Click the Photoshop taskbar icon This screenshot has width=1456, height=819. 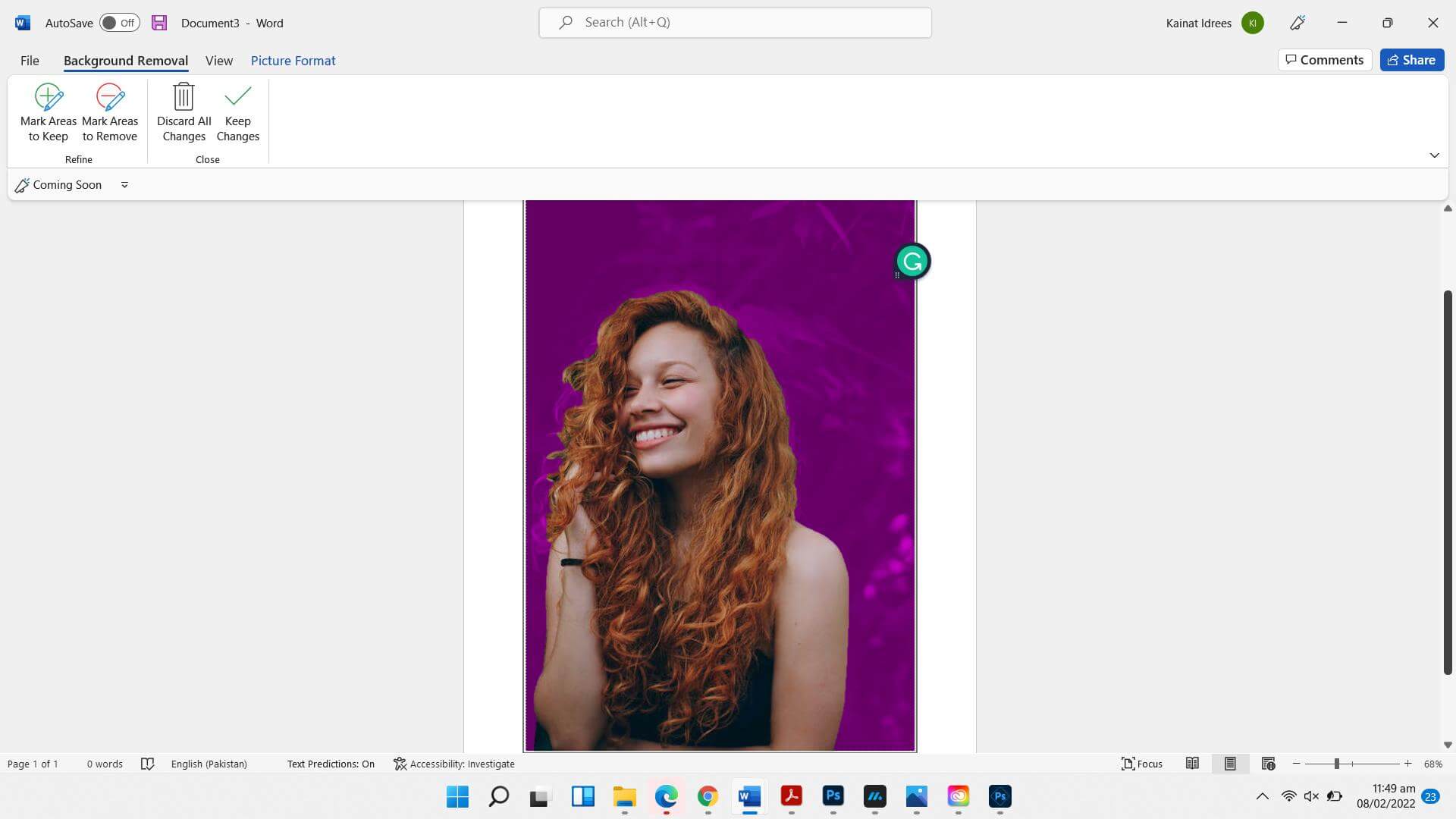833,796
